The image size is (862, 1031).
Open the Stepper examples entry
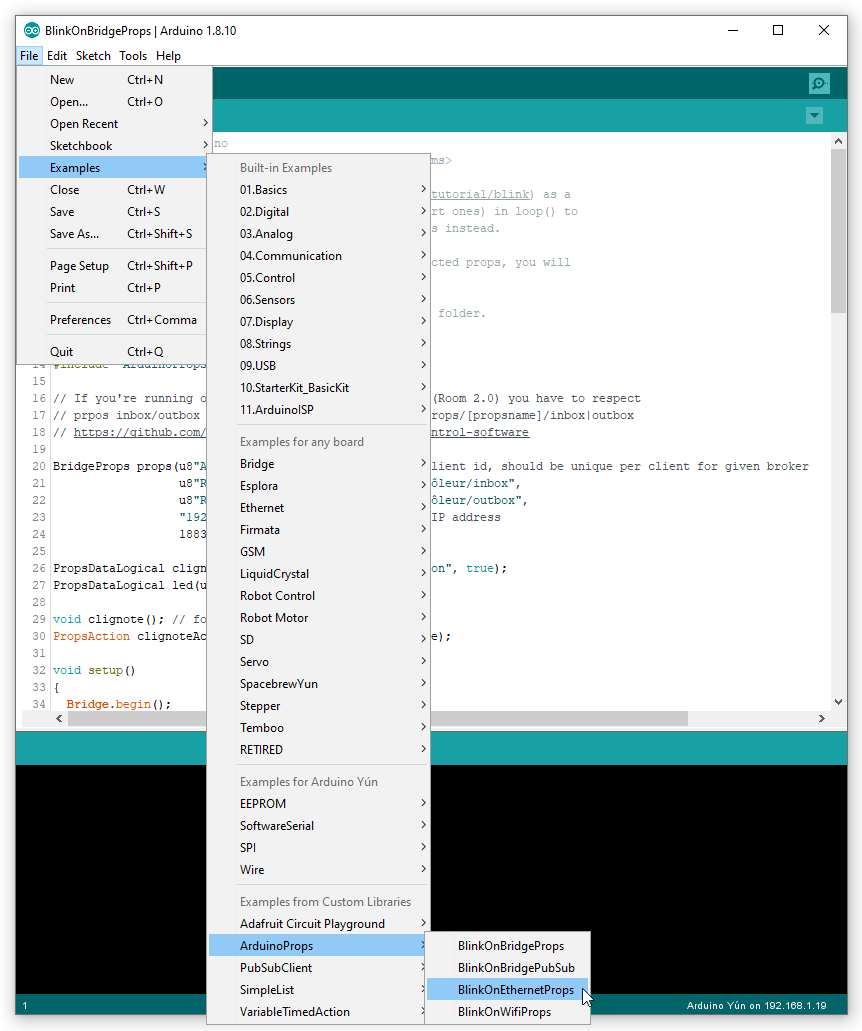[x=319, y=706]
